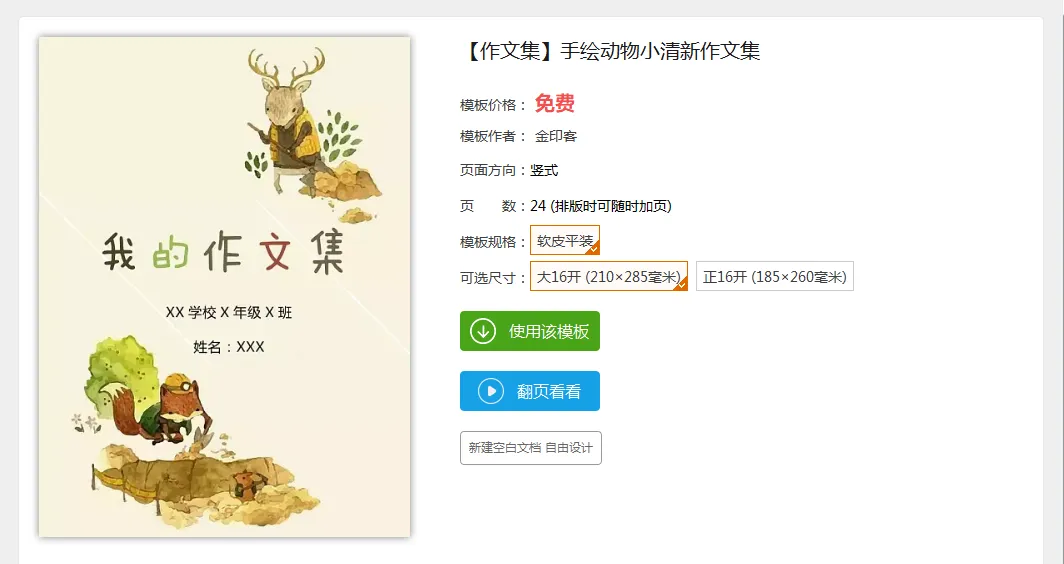Click the 我的作文集 heading on the cover
Image resolution: width=1064 pixels, height=564 pixels.
224,252
